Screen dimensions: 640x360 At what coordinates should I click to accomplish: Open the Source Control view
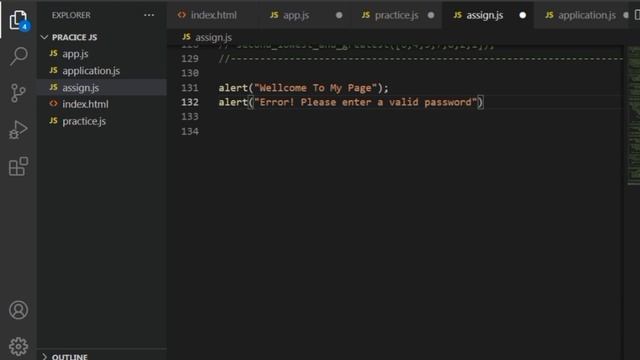[18, 93]
